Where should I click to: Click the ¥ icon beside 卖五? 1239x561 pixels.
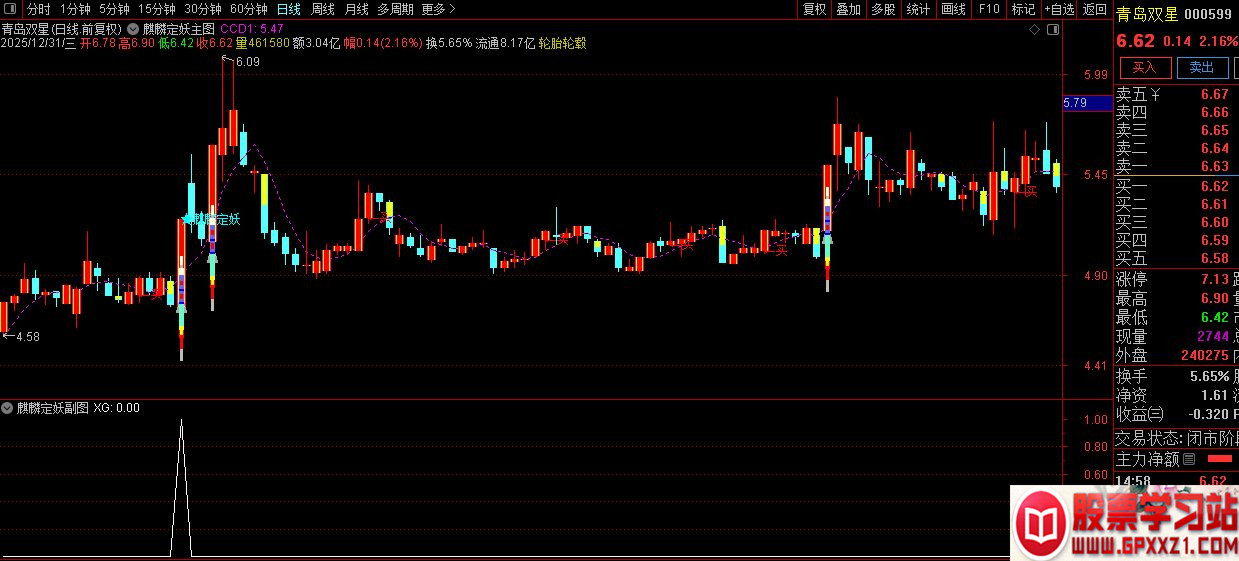(1156, 95)
